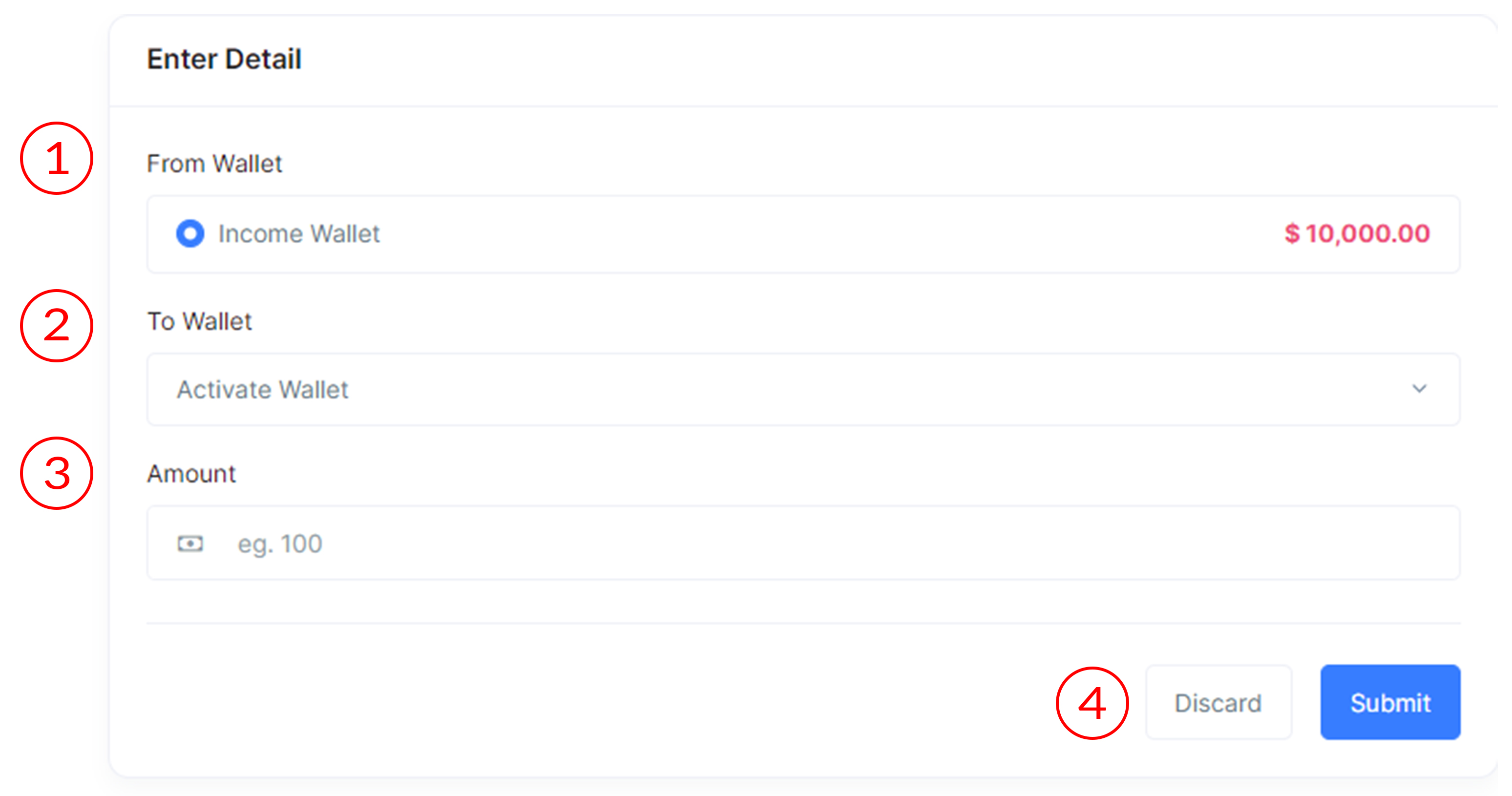Click the red circled number 3 marker
Image resolution: width=1512 pixels, height=796 pixels.
(x=57, y=473)
